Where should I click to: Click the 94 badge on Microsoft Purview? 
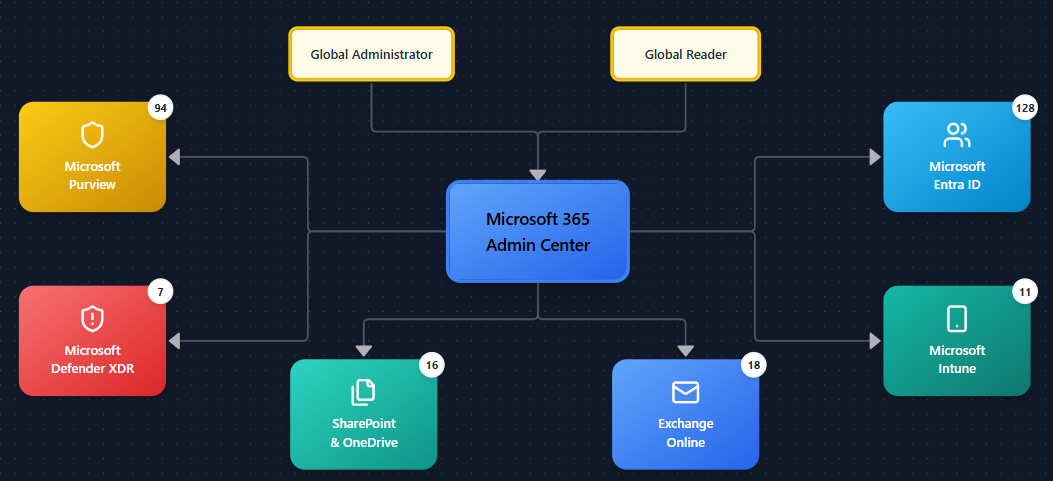click(160, 108)
